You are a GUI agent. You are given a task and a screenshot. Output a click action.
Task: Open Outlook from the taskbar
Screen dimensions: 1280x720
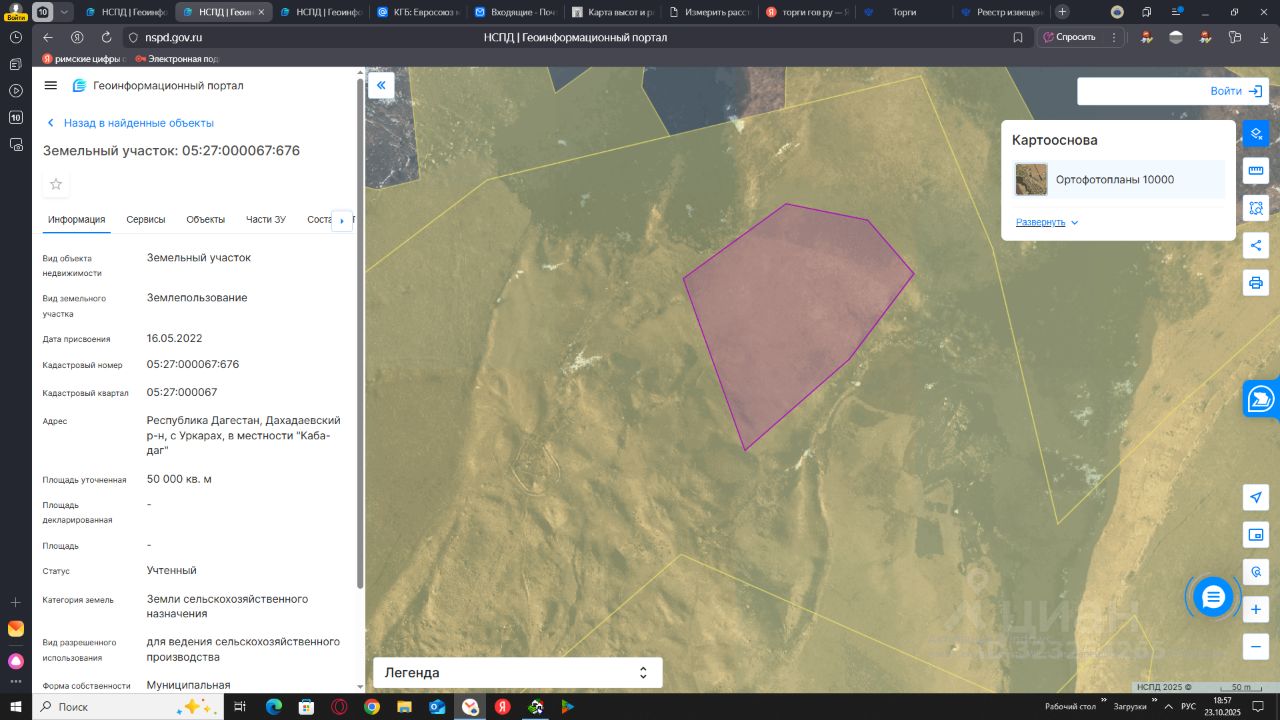pyautogui.click(x=437, y=707)
